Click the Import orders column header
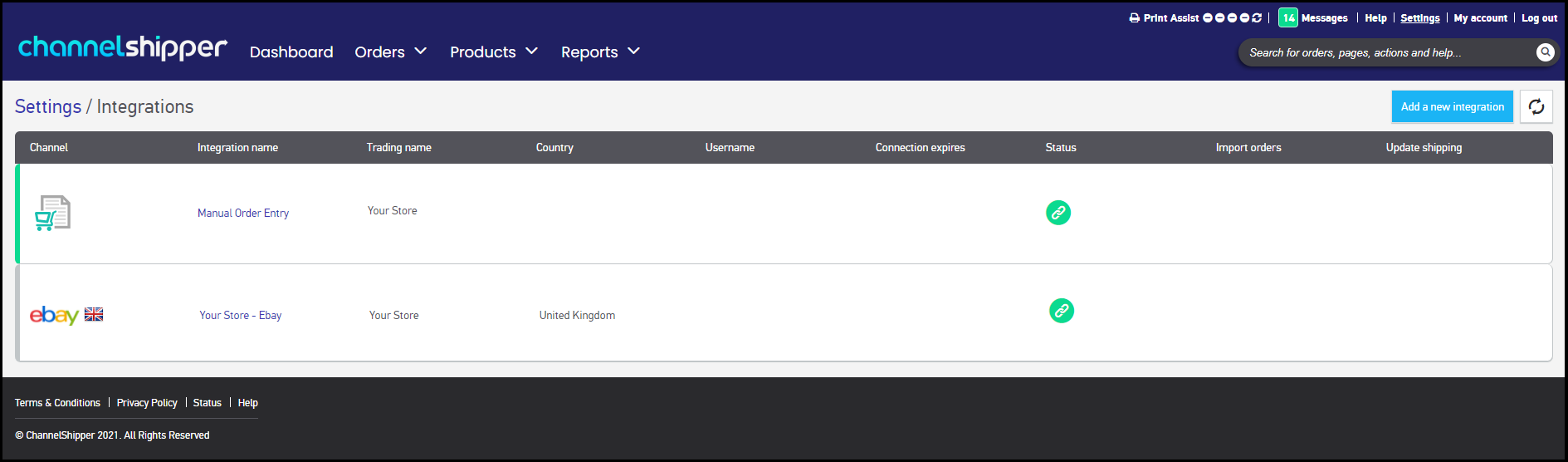Viewport: 1568px width, 462px height. 1248,147
